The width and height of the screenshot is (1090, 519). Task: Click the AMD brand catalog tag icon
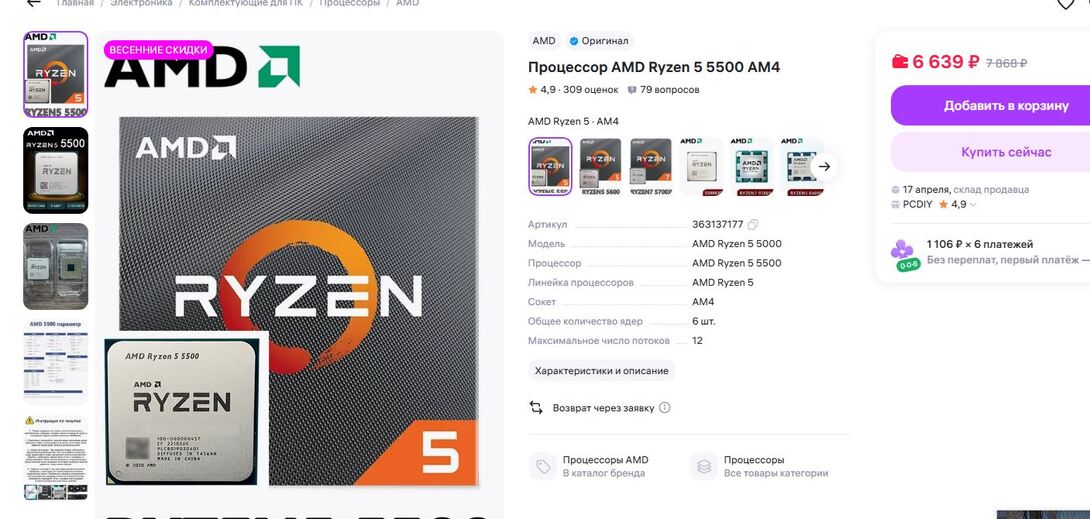click(x=543, y=466)
